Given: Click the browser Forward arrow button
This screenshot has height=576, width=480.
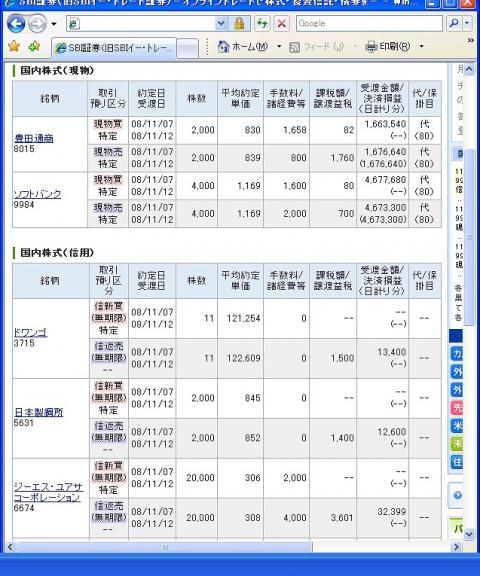Looking at the screenshot, I should click(x=37, y=24).
